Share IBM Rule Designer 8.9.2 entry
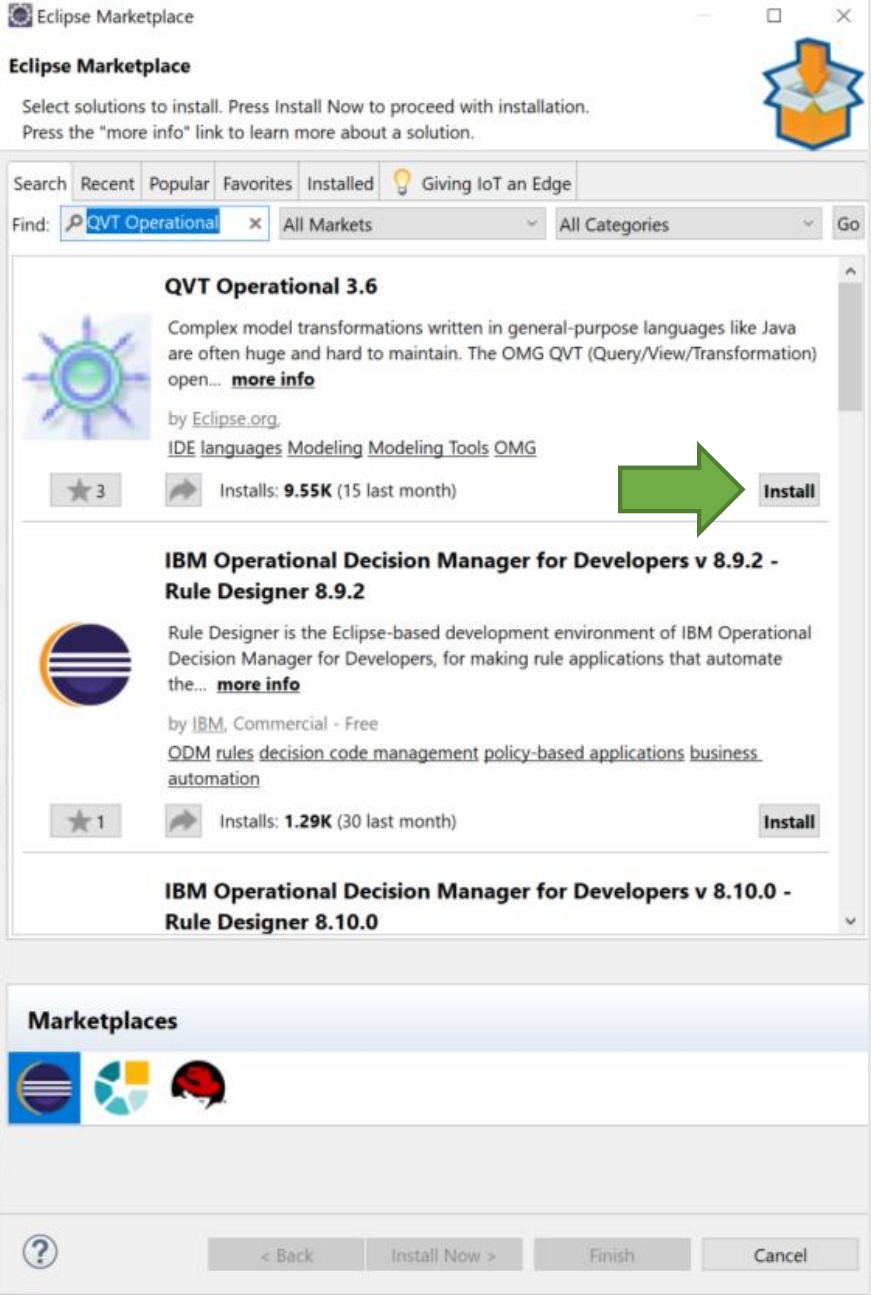 (183, 822)
